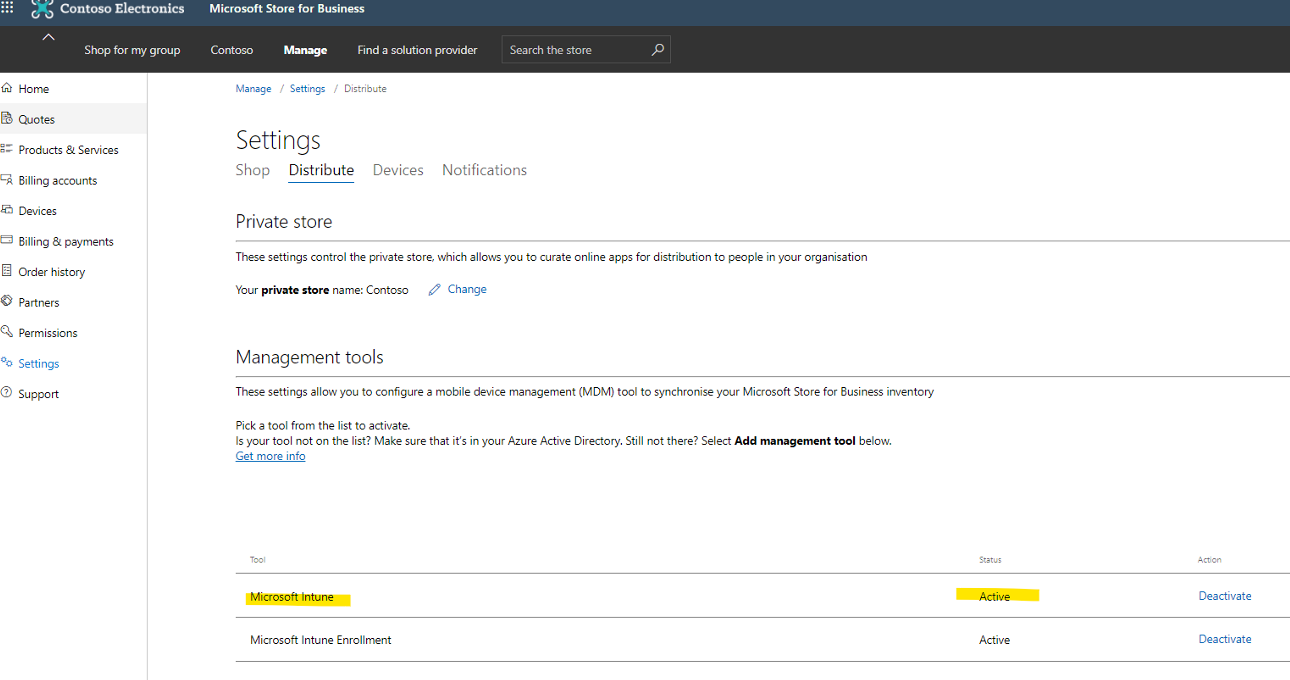Deactivate Microsoft Intune
The height and width of the screenshot is (680, 1290).
click(x=1225, y=596)
